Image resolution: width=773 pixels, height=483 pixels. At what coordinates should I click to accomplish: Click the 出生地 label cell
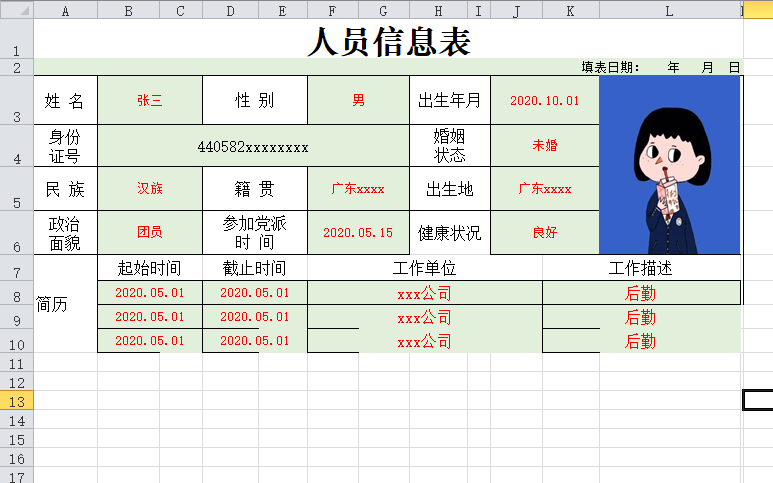click(450, 189)
